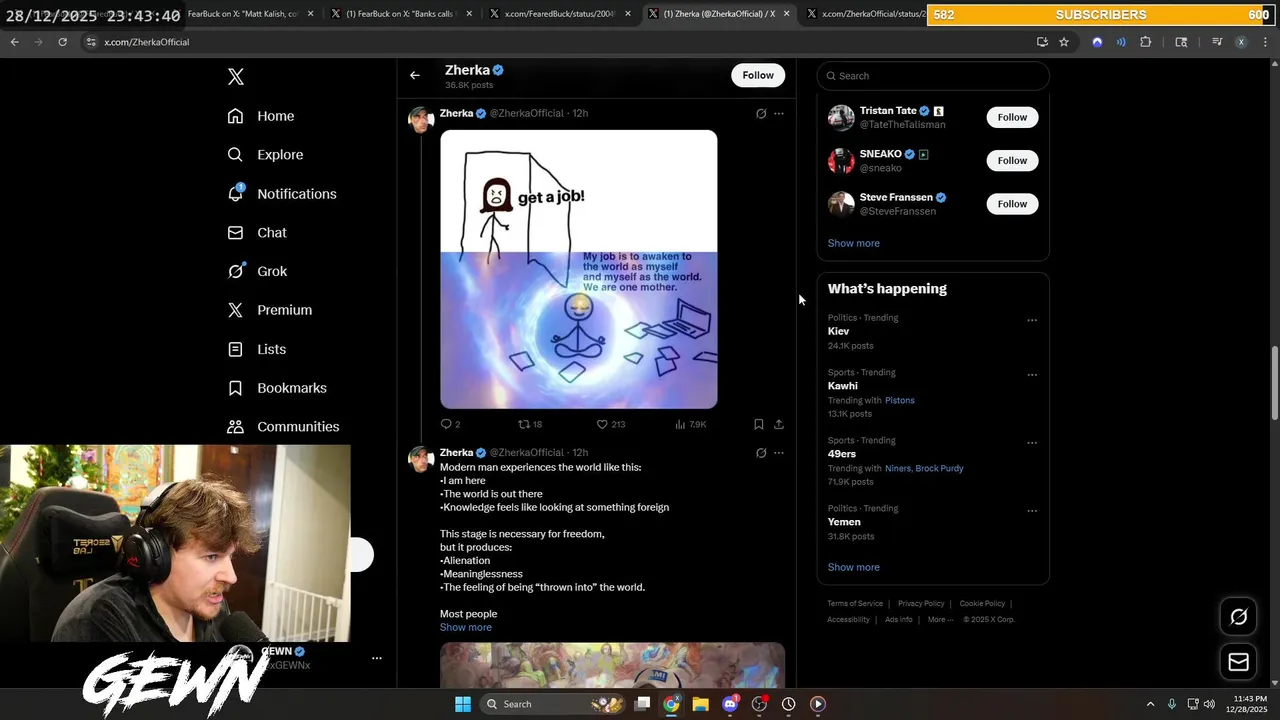Click Grok icon on Modern man post
1280x720 pixels.
click(x=761, y=453)
